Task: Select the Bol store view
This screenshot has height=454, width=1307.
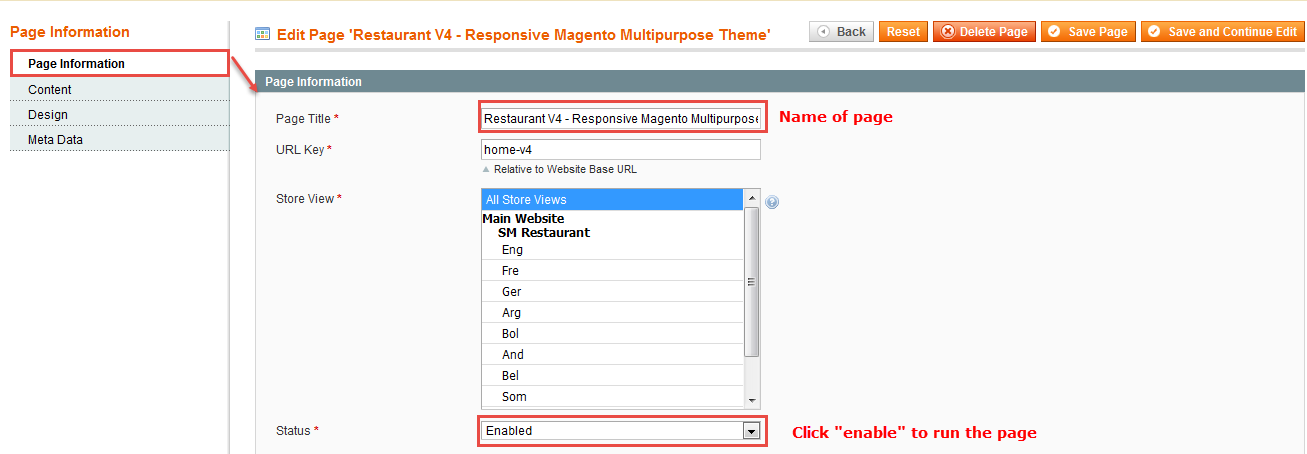Action: point(613,334)
